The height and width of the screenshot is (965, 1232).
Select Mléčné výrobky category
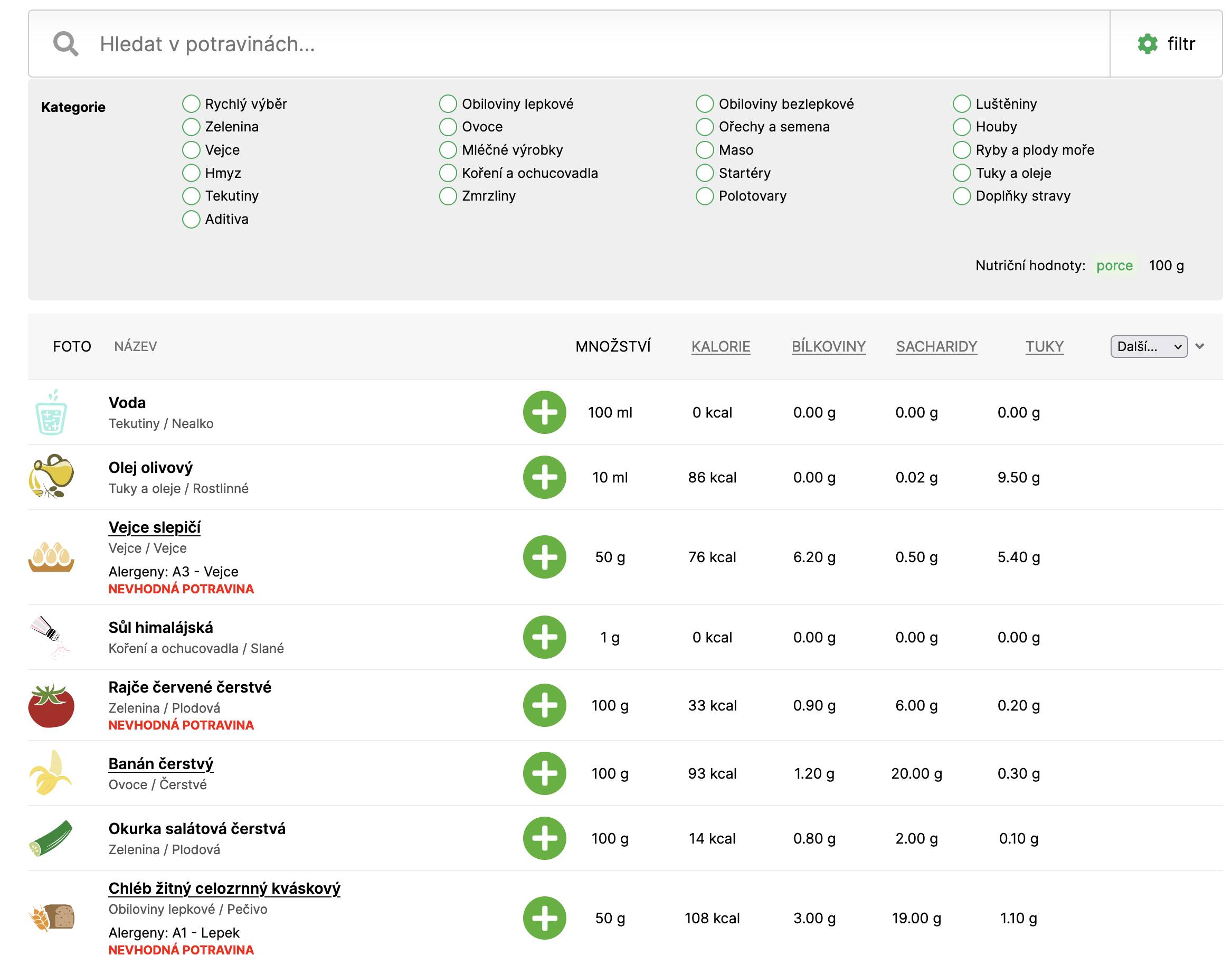coord(448,150)
